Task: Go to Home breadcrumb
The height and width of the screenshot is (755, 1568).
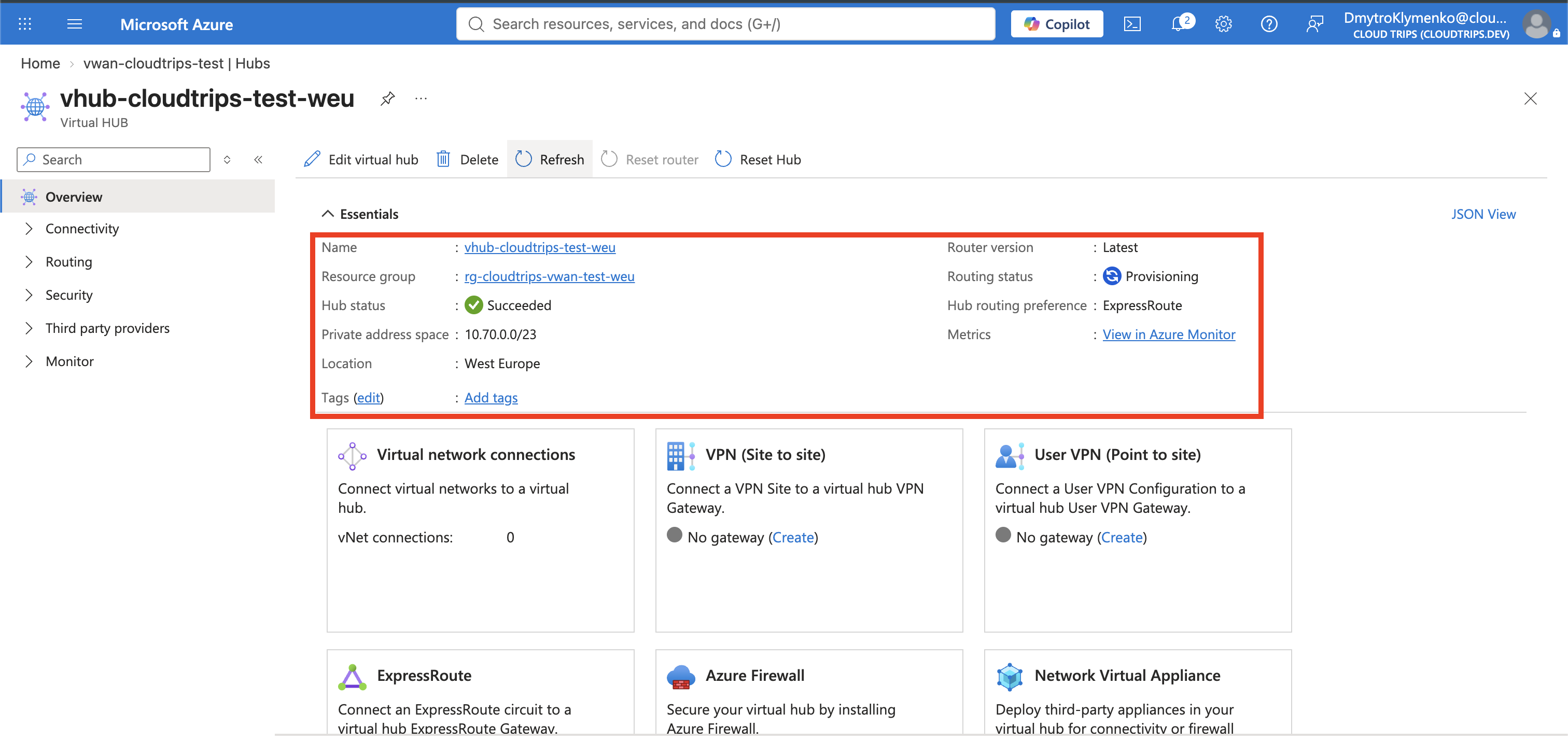Action: tap(40, 63)
